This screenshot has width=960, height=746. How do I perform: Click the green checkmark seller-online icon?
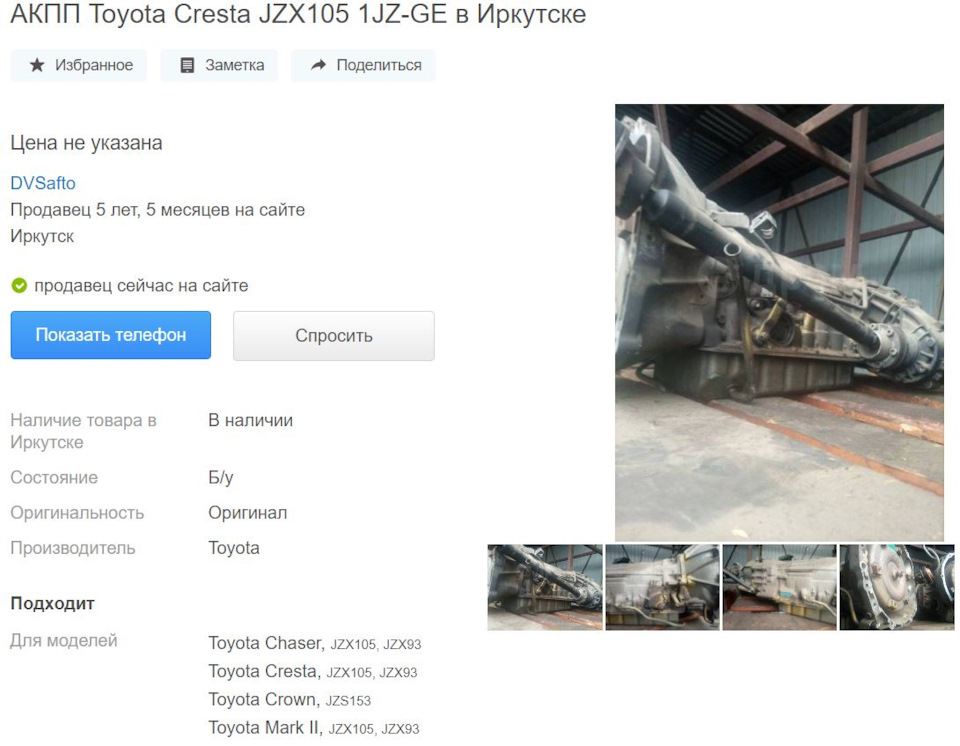click(19, 285)
